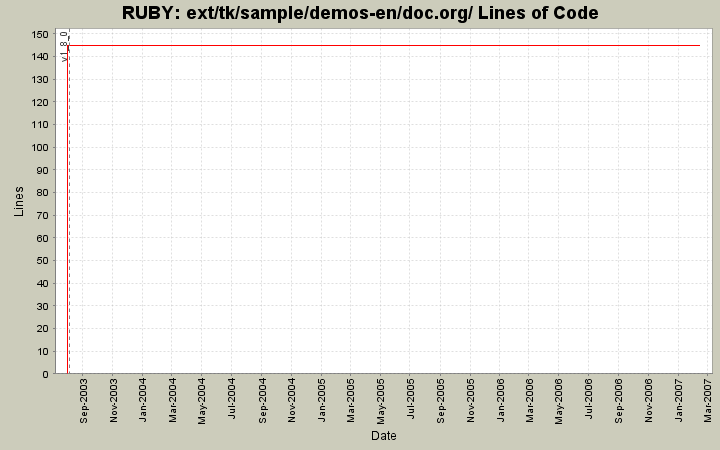Click the Nov-2005 date tick label
This screenshot has height=450, width=720.
click(x=470, y=401)
